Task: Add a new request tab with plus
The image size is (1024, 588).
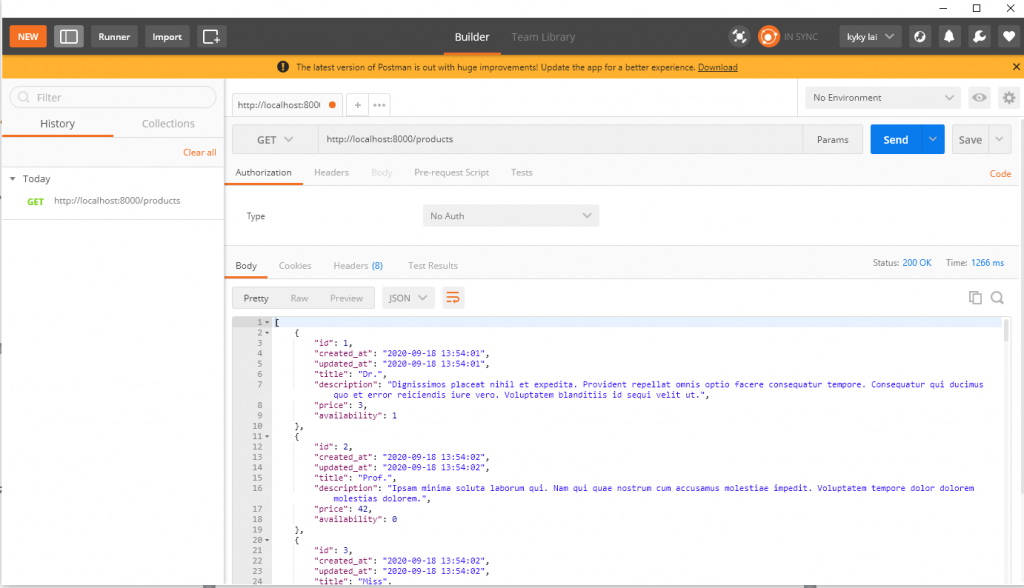Action: pos(357,105)
